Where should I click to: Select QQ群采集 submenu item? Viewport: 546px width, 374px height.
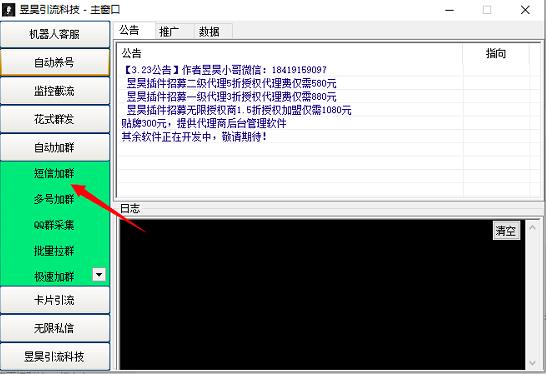[54, 225]
